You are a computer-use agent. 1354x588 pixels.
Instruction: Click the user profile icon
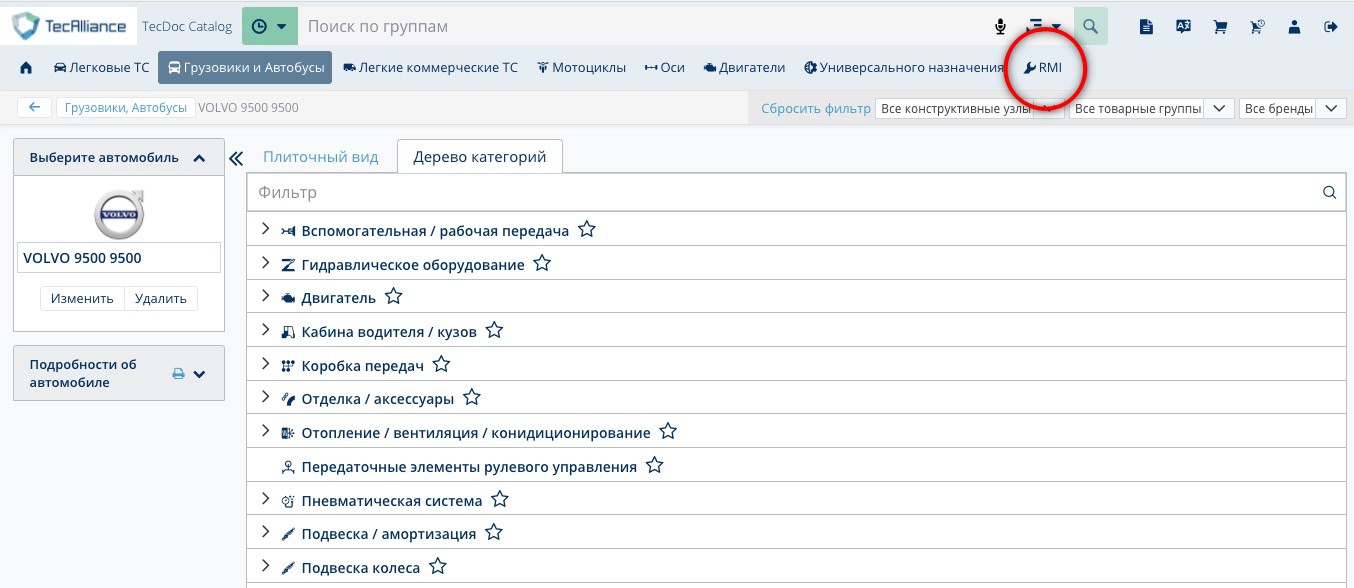coord(1294,27)
